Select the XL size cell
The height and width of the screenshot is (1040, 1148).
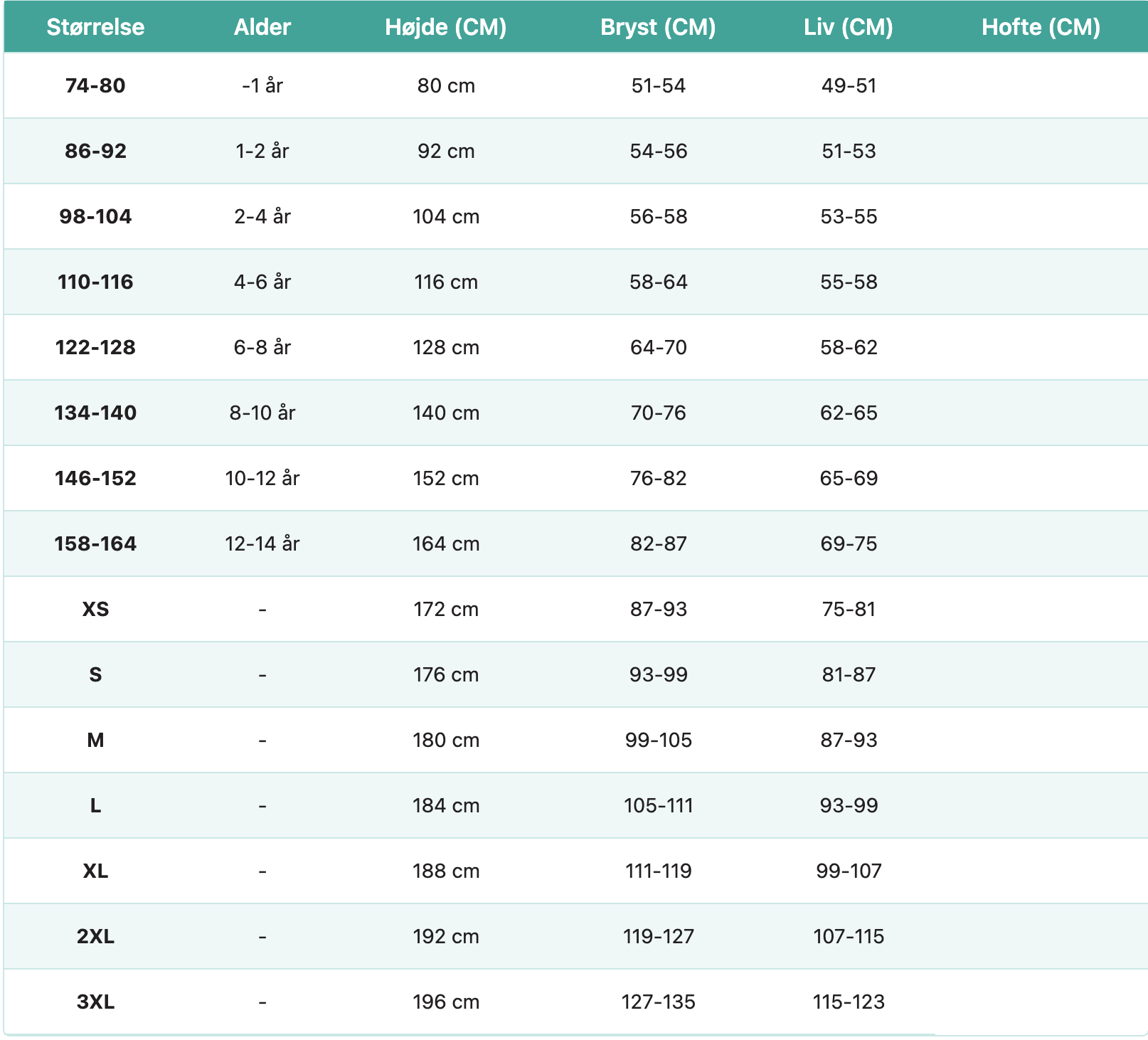click(95, 871)
